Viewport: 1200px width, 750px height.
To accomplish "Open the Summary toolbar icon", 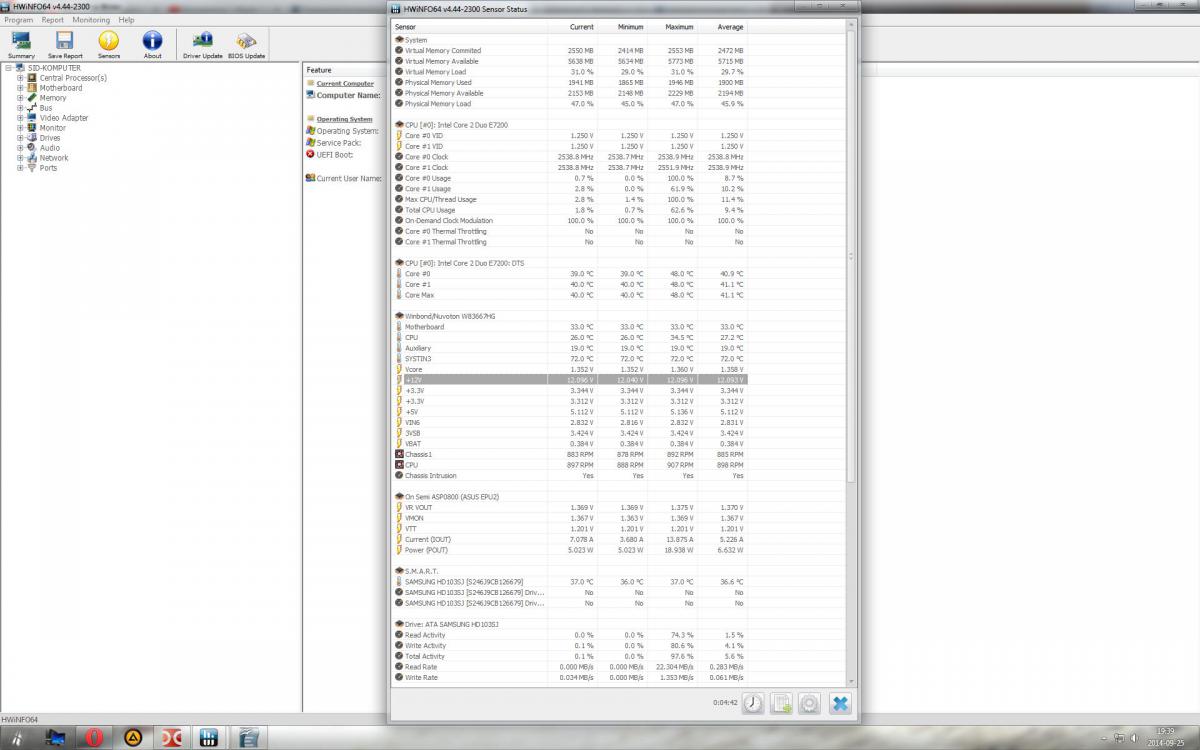I will pos(21,44).
